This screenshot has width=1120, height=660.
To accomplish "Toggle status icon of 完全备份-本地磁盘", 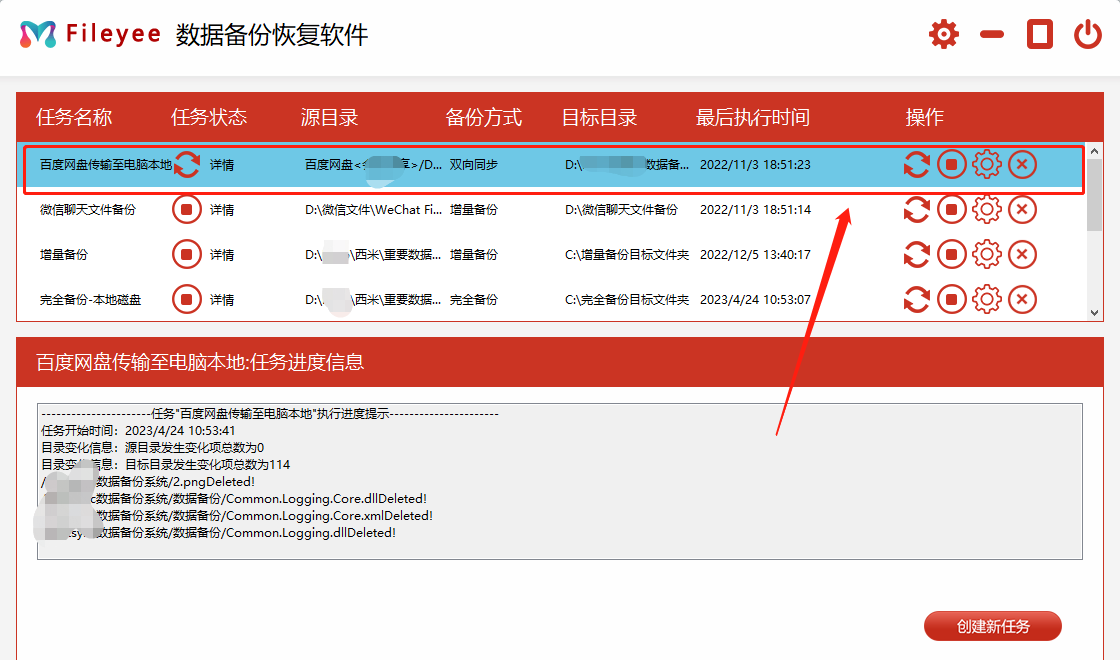I will point(186,299).
